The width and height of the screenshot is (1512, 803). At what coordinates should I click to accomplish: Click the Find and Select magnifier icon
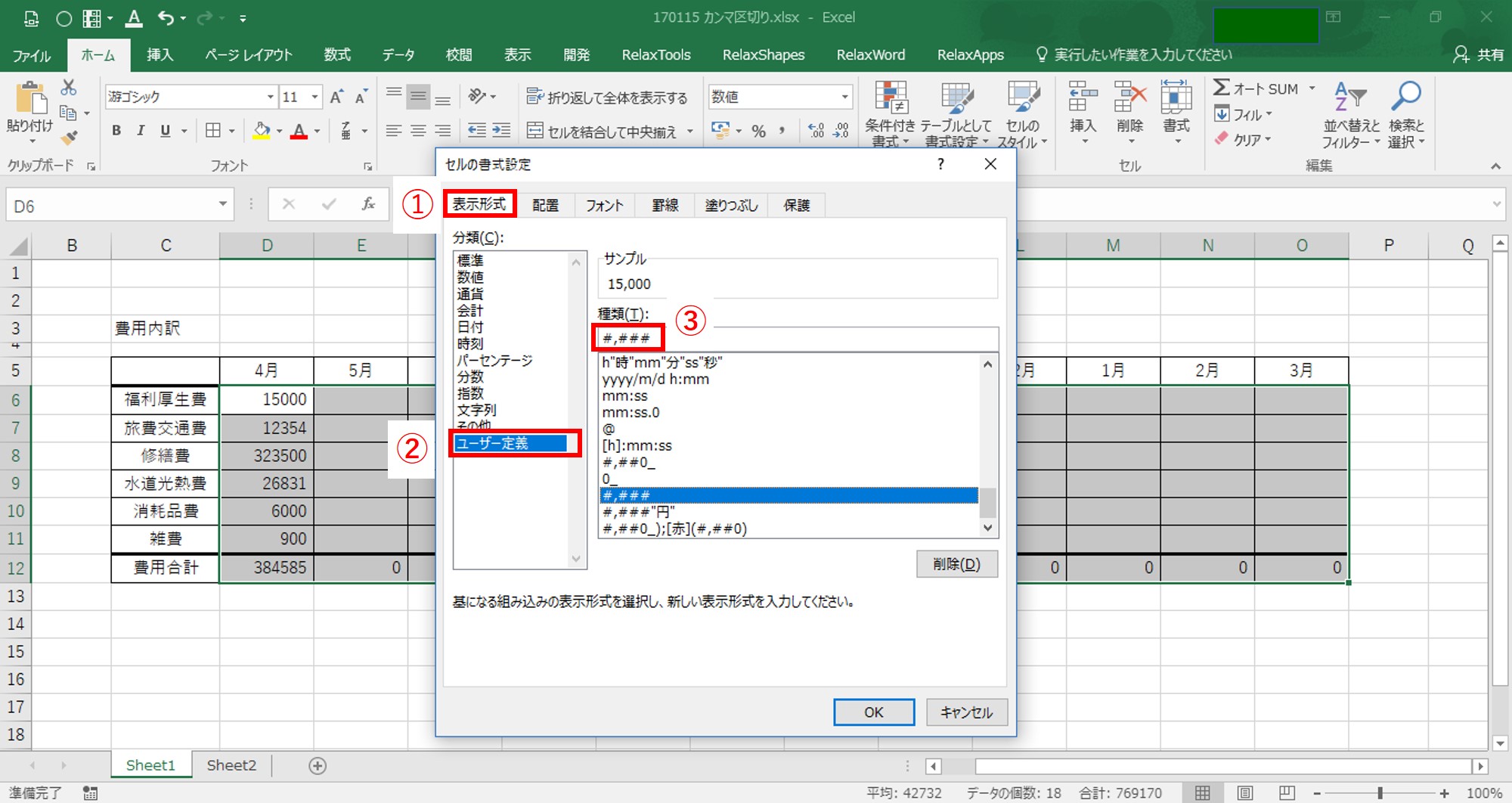(1405, 97)
